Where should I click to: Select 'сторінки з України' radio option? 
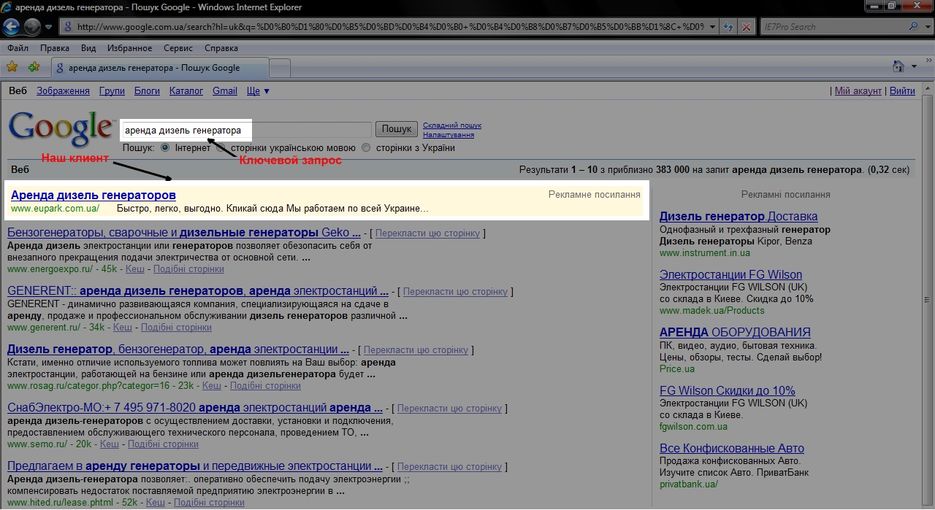click(366, 147)
